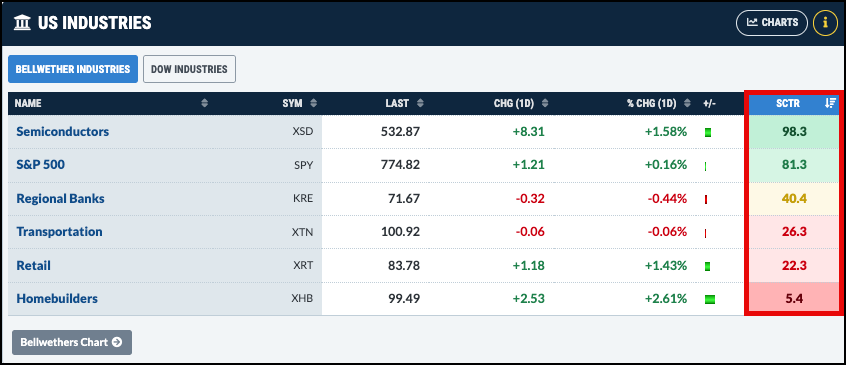The image size is (846, 365).
Task: Click the NAME column header
Action: tap(28, 104)
